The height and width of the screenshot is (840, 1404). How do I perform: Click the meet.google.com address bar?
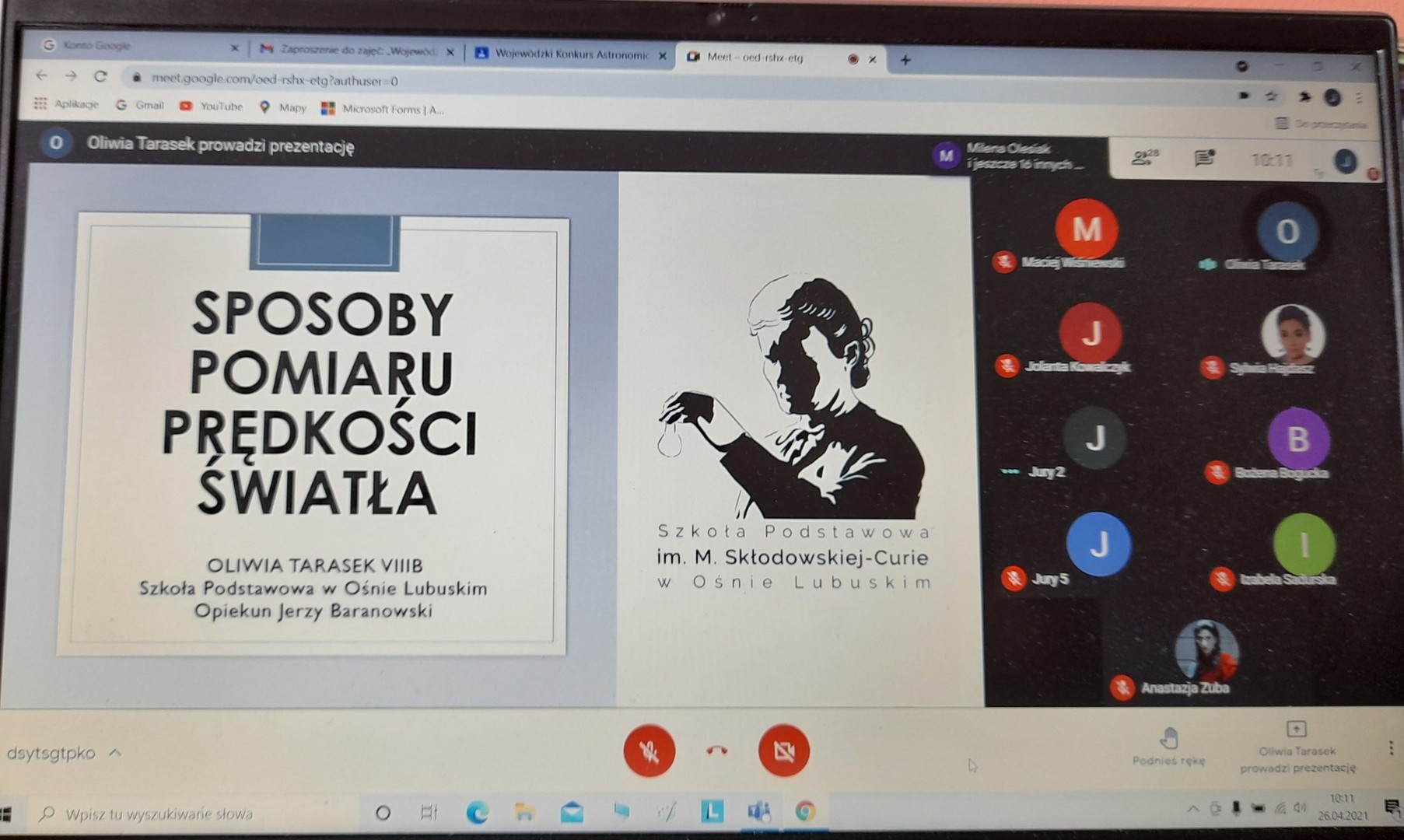274,79
